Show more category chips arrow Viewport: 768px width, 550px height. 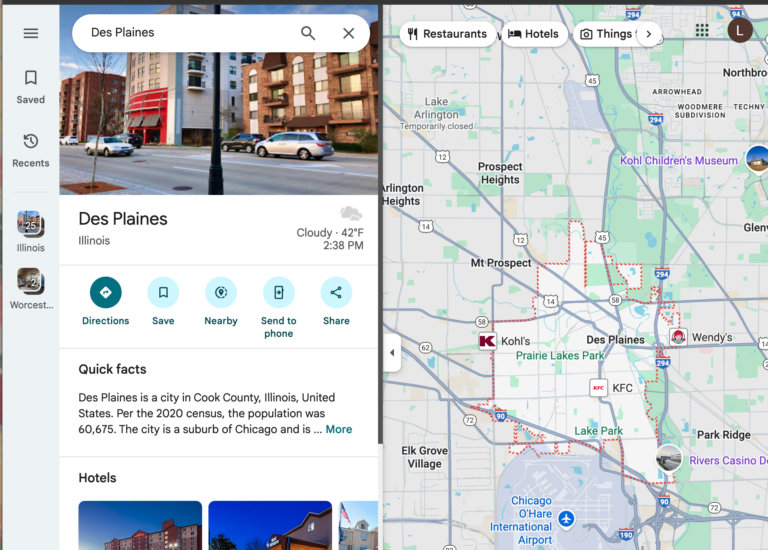[x=648, y=34]
